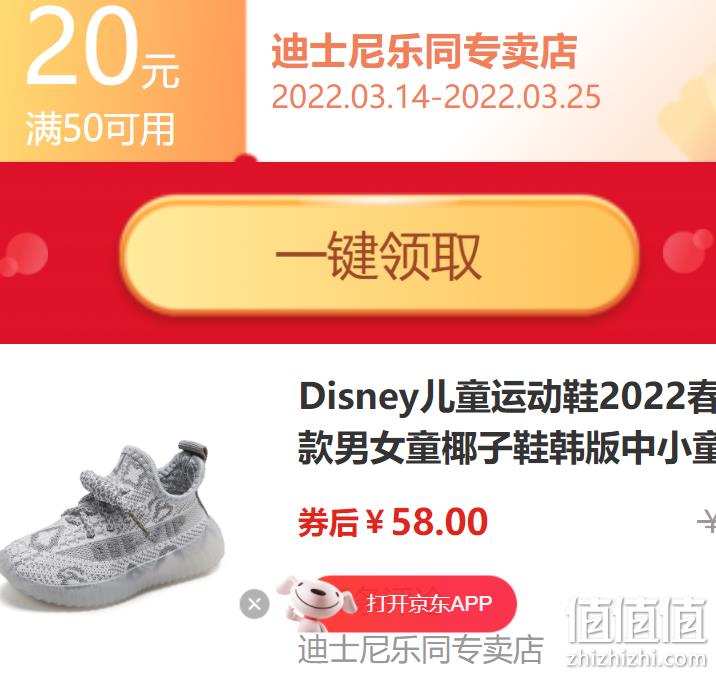Click the zhizhizhi.com watermark logo

636,659
